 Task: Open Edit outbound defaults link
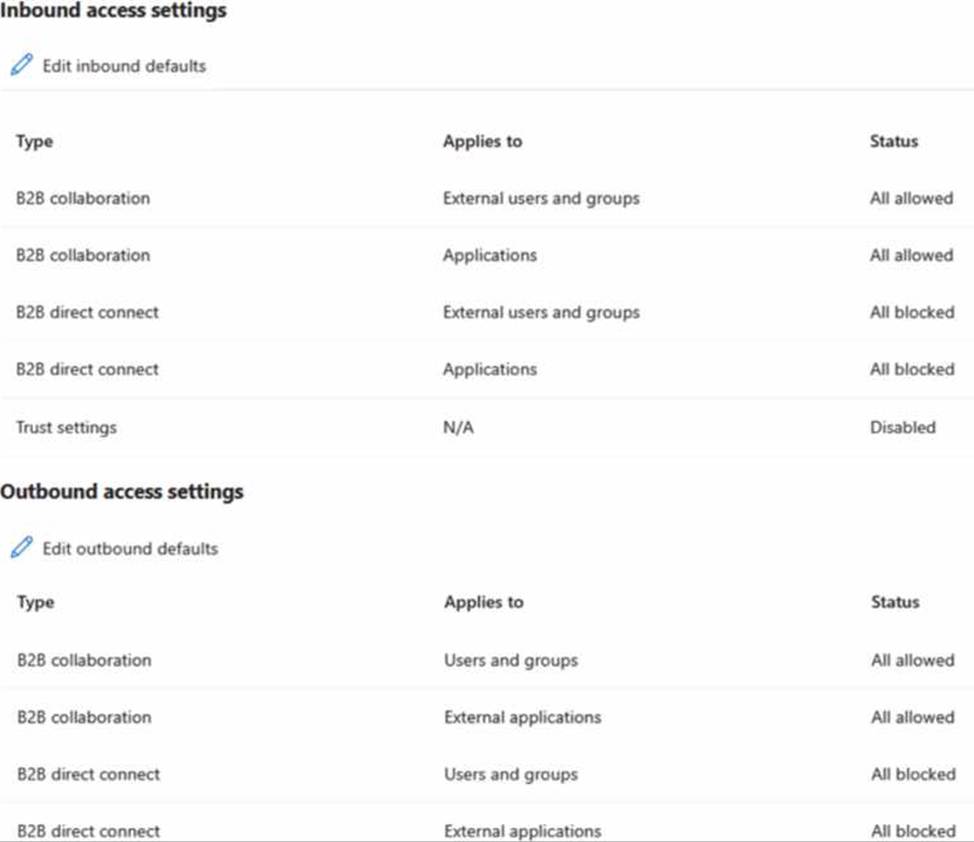(x=130, y=548)
